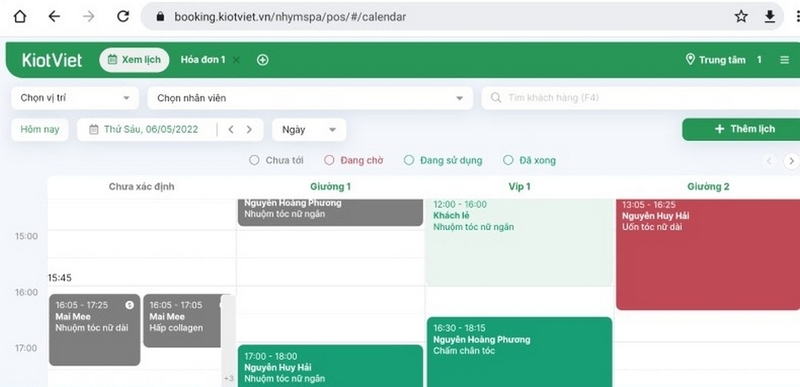Switch to Hóa đơn 1 tab

[x=203, y=60]
